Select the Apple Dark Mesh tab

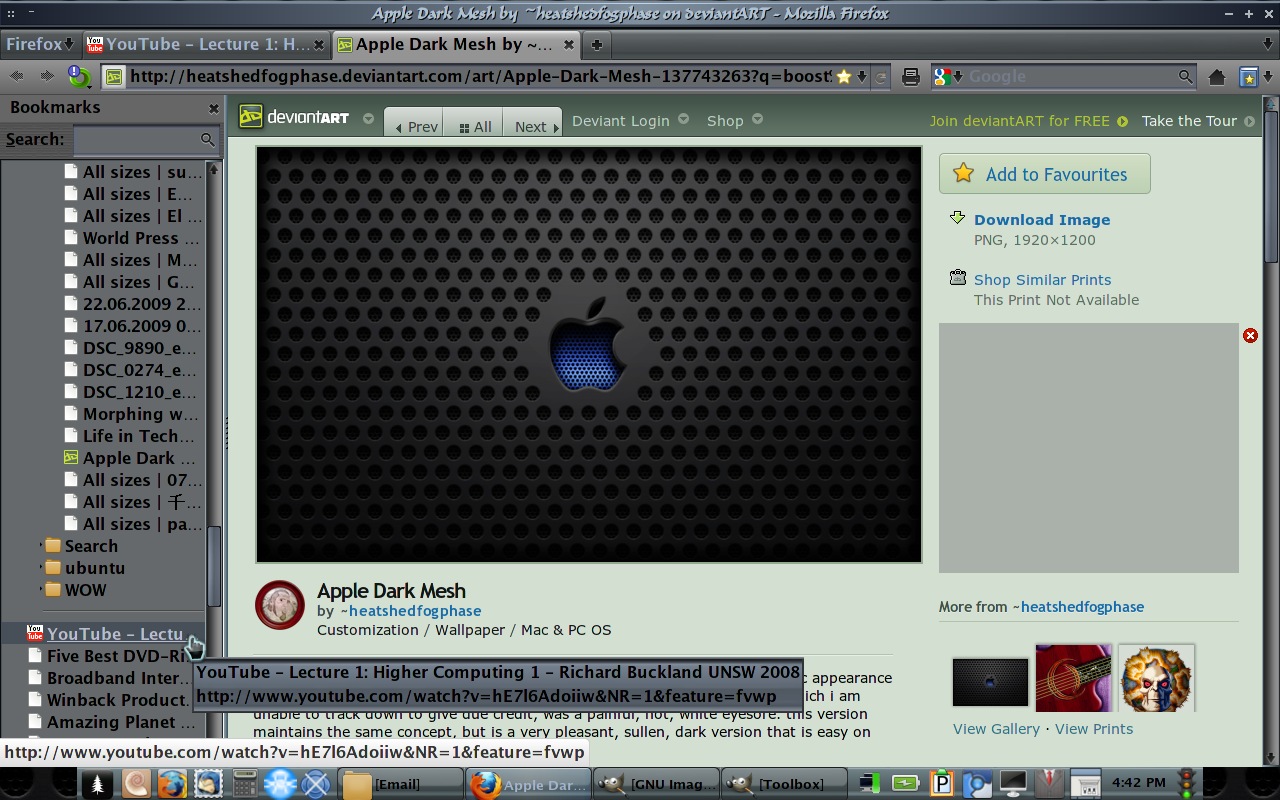pos(456,44)
